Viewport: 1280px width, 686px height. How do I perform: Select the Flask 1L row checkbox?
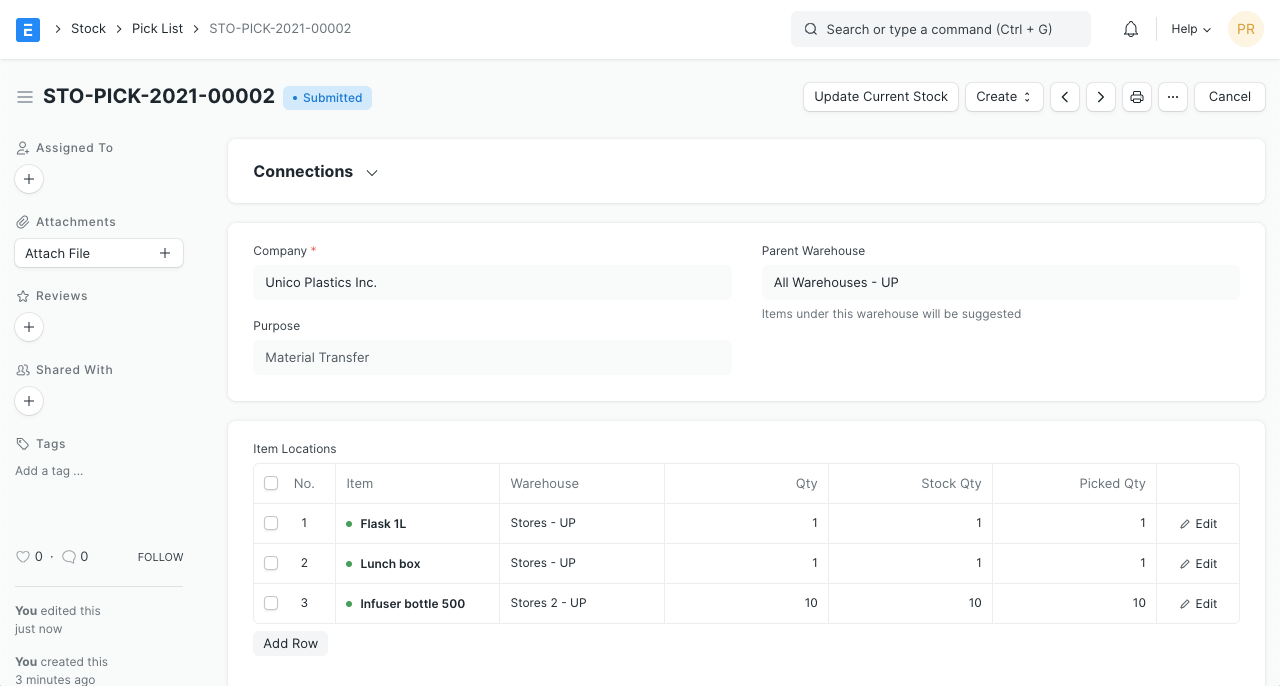(x=271, y=523)
